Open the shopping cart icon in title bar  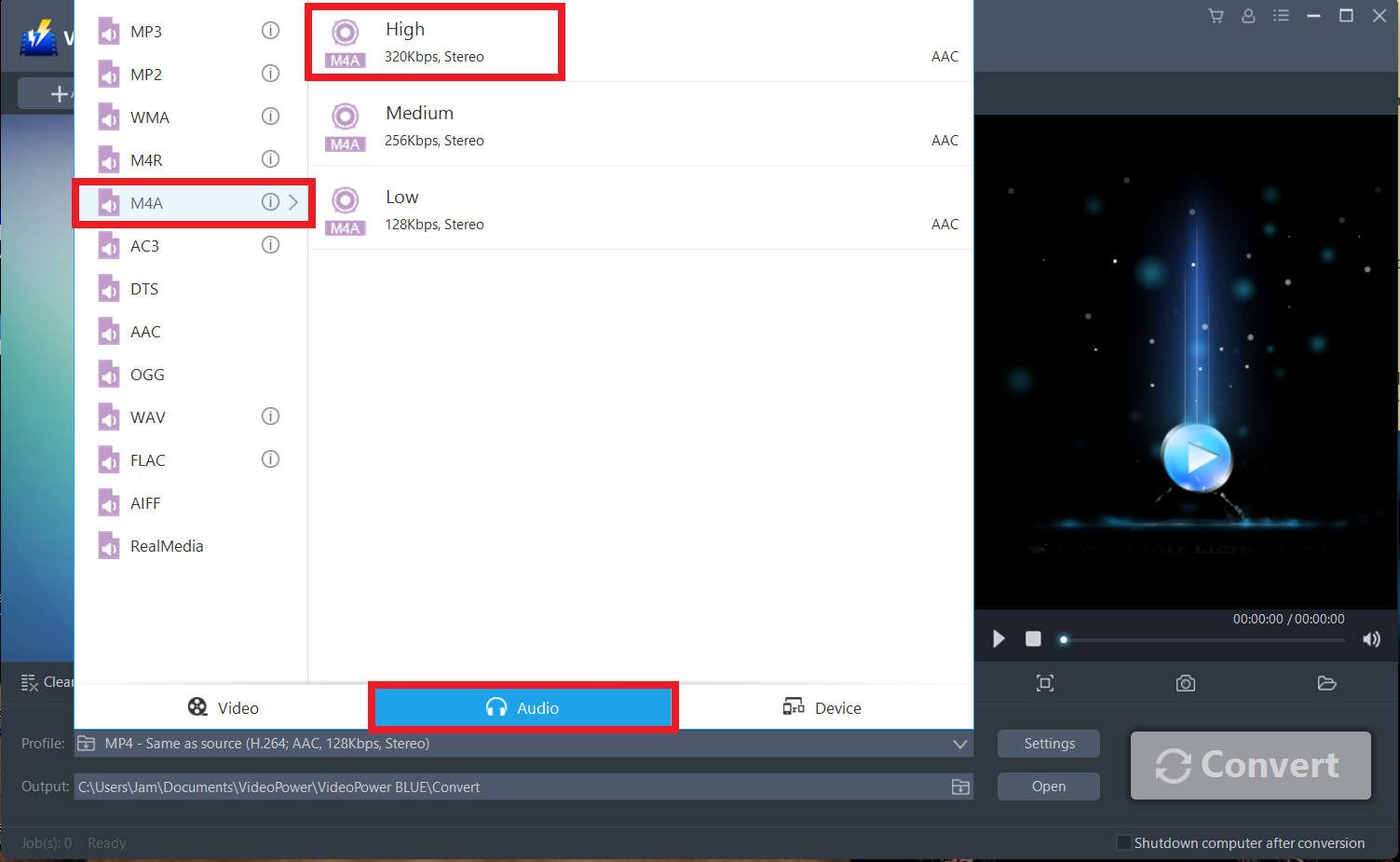click(1216, 16)
